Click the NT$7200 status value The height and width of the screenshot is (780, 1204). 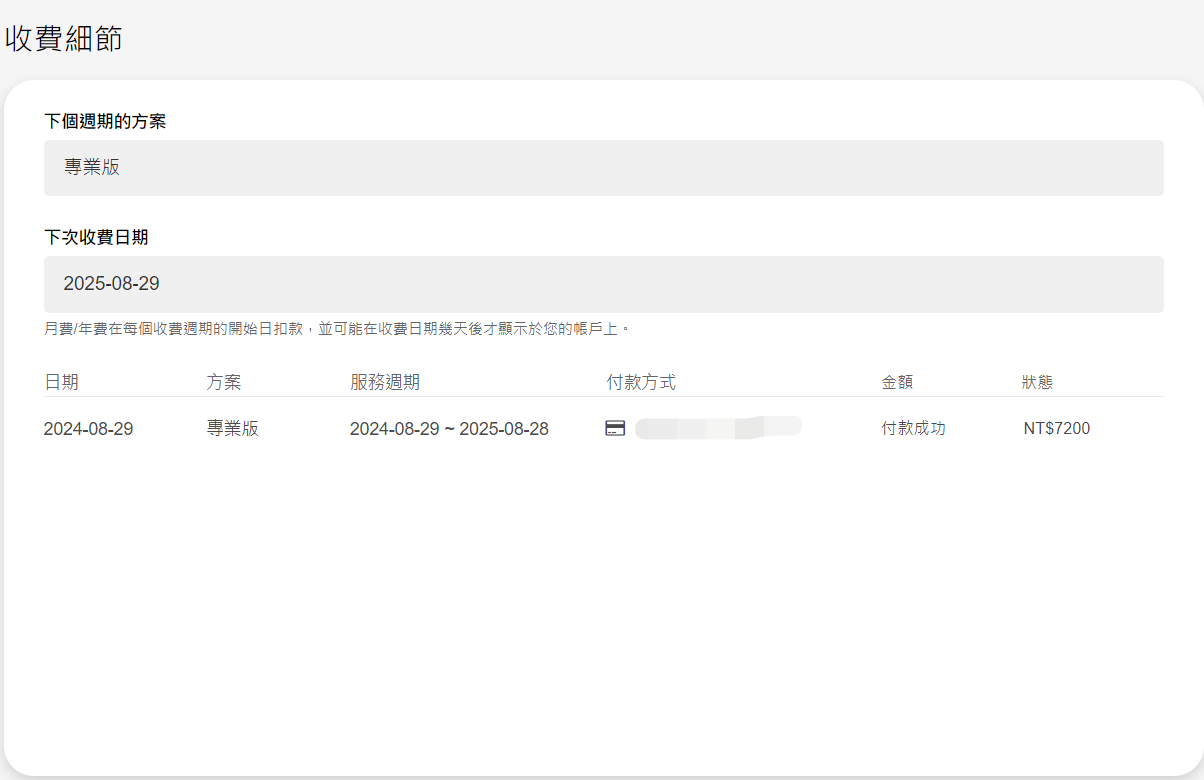pos(1056,428)
